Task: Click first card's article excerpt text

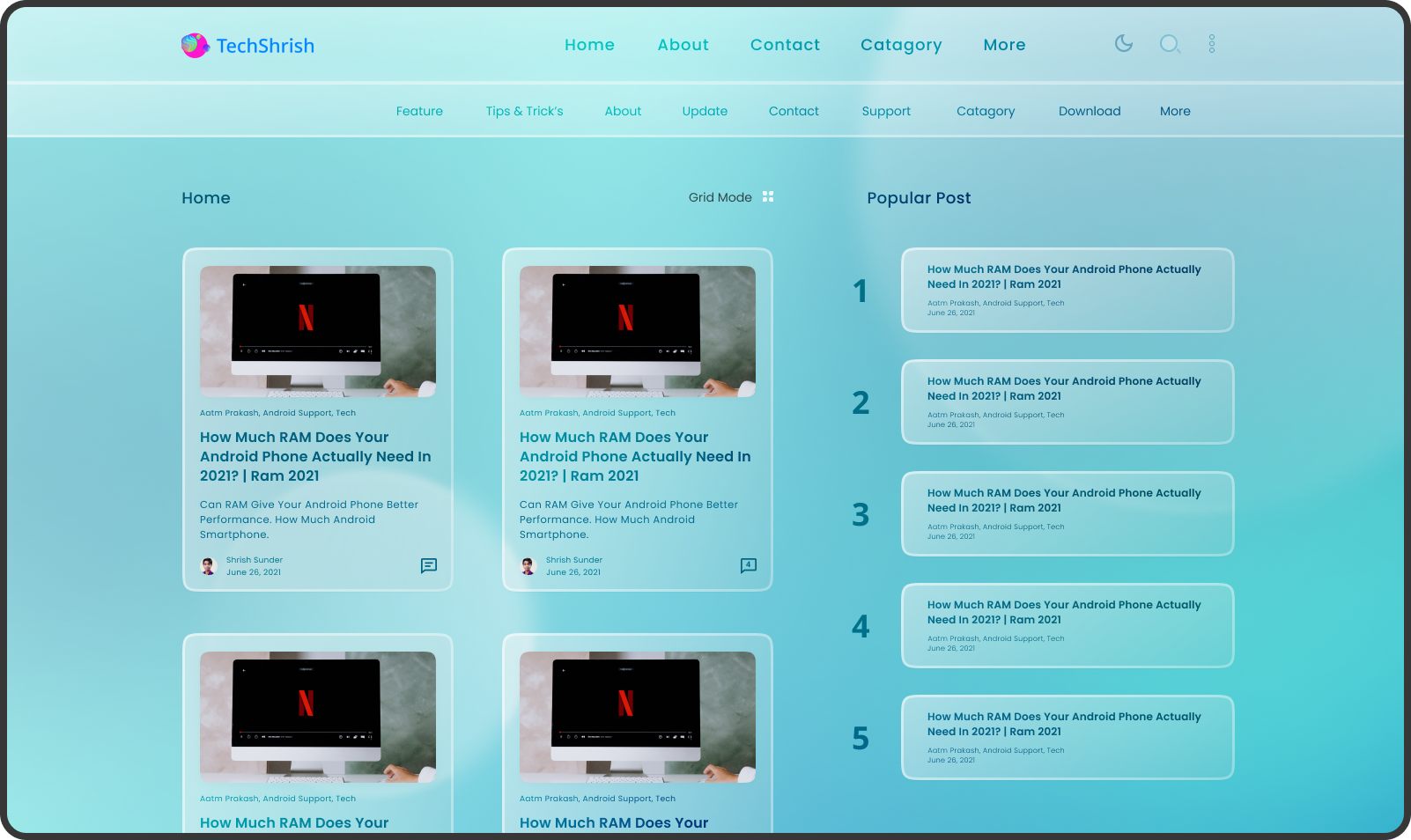Action: point(309,519)
